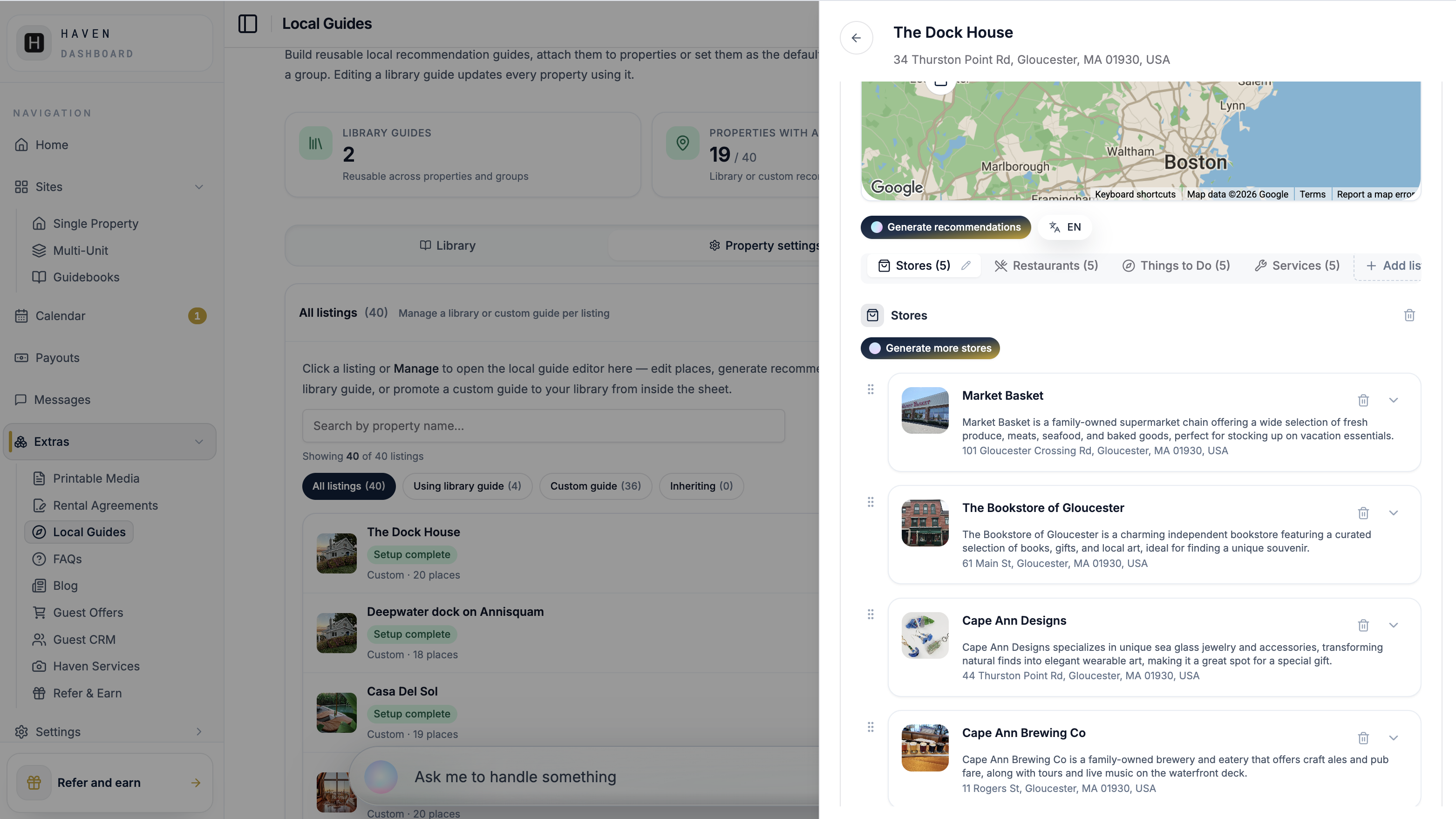Open Rental Agreements in the sidebar
This screenshot has height=819, width=1456.
105,506
